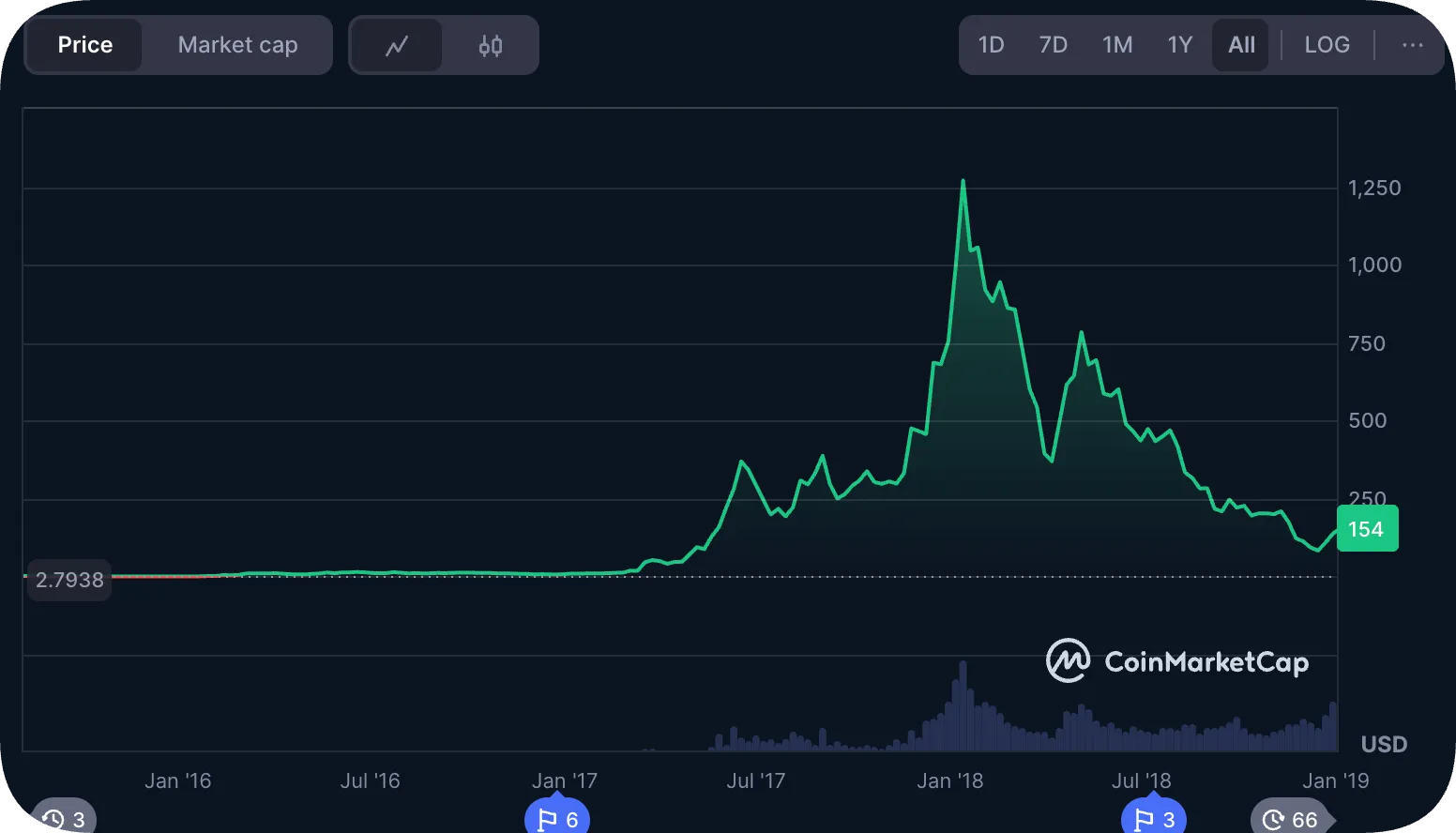The width and height of the screenshot is (1456, 833).
Task: Switch to the Price tab
Action: tap(84, 44)
